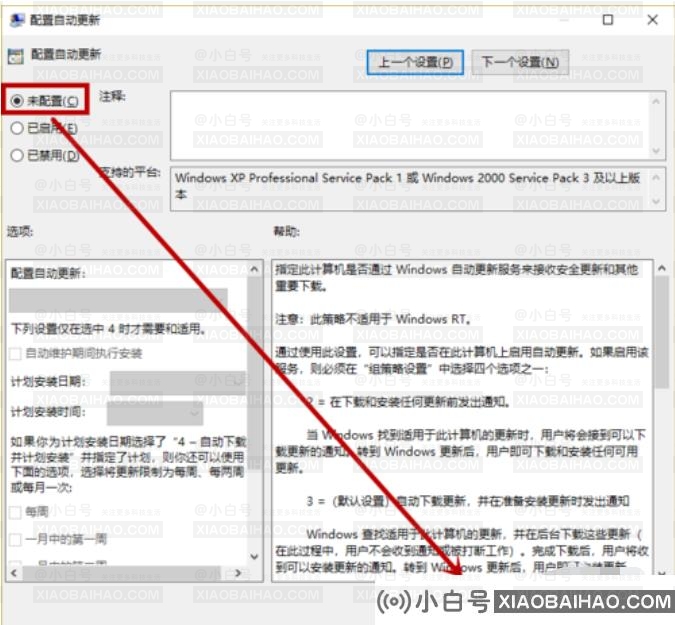Viewport: 675px width, 625px height.
Task: Click options panel scroll up arrow
Action: coord(254,270)
